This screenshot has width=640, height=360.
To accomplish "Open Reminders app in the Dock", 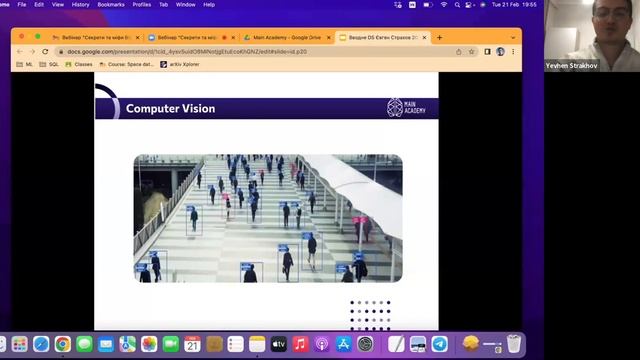I will pyautogui.click(x=236, y=344).
